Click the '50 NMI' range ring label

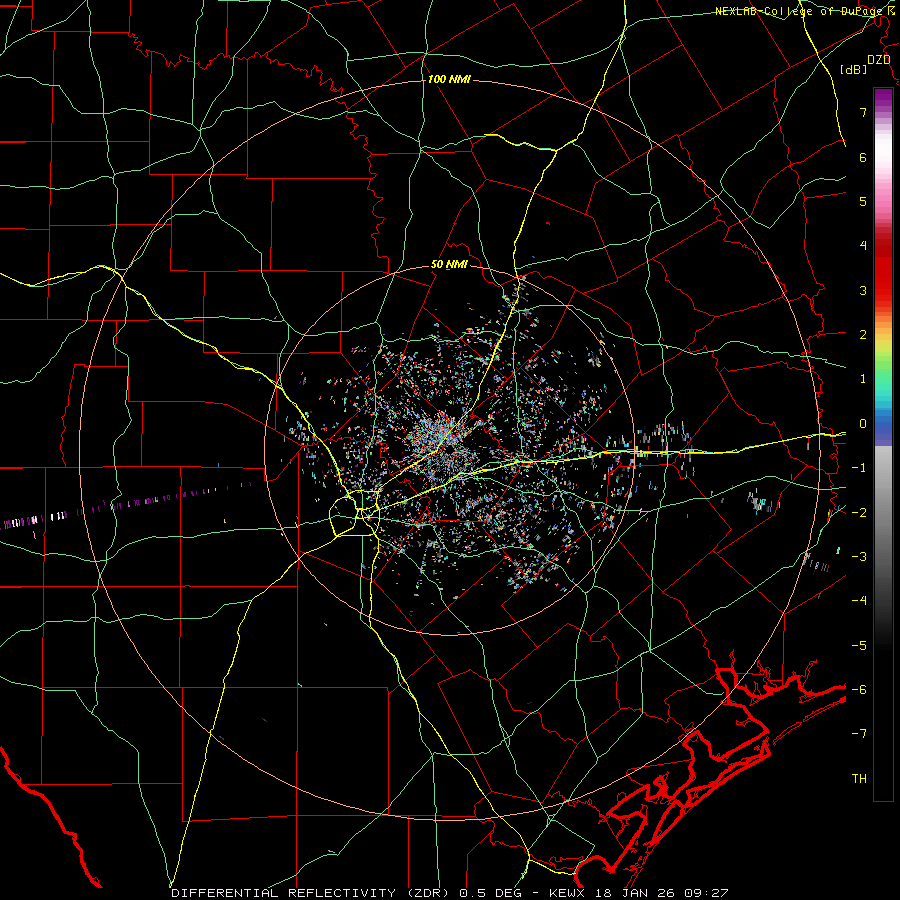pos(449,265)
